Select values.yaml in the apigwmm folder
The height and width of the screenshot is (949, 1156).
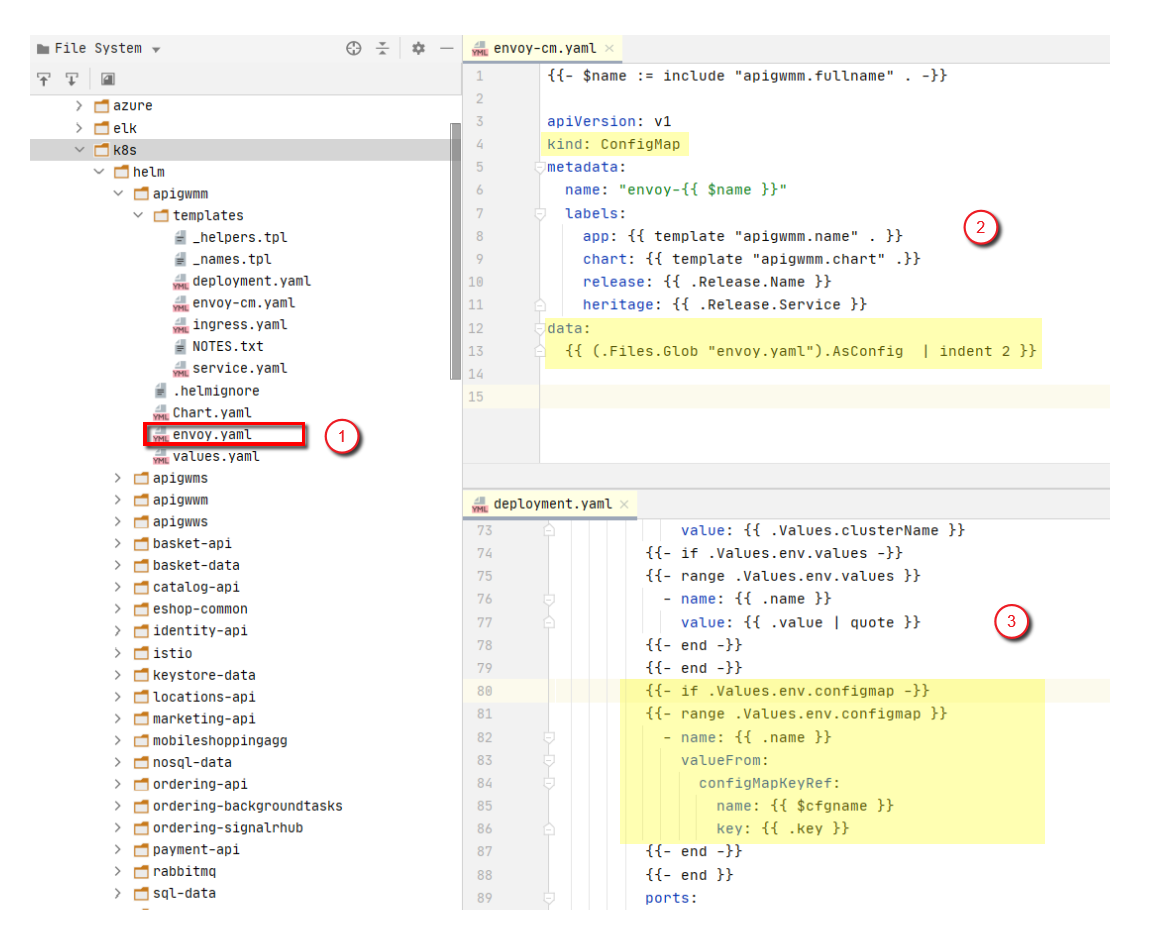(215, 457)
